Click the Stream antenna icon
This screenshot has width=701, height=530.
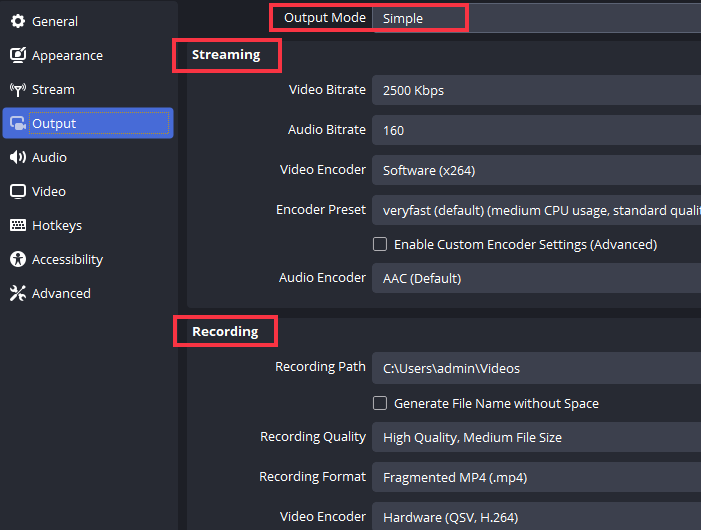coord(17,89)
